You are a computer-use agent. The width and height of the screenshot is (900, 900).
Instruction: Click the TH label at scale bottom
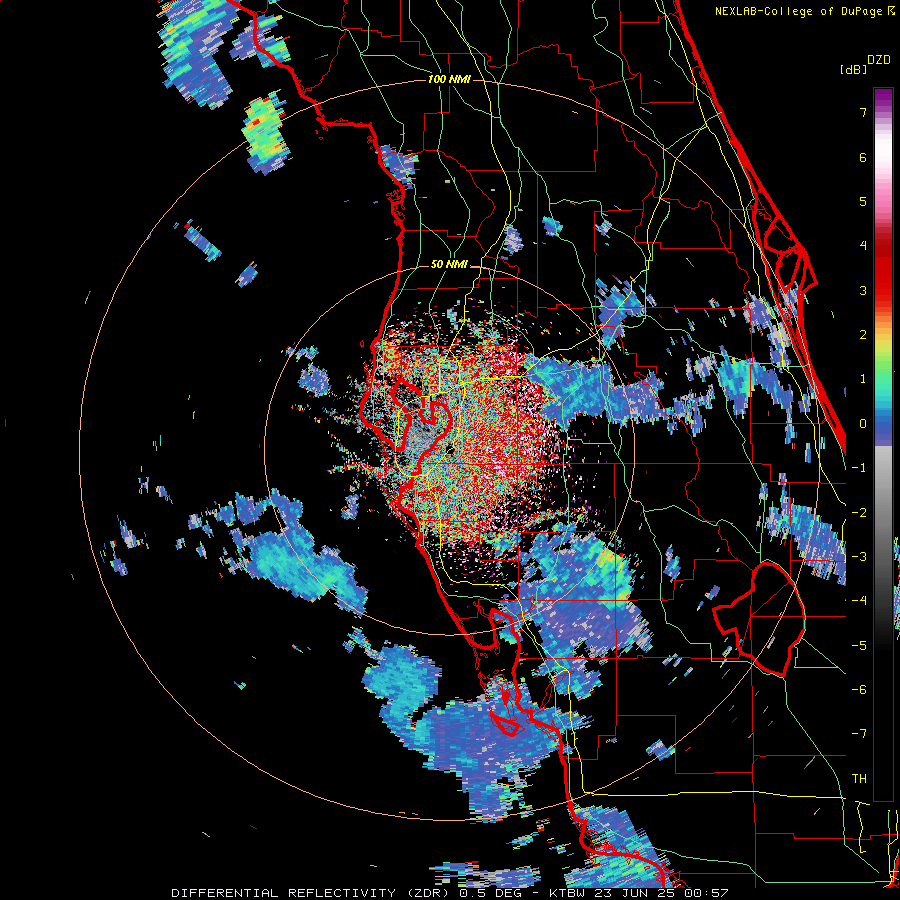pos(859,778)
